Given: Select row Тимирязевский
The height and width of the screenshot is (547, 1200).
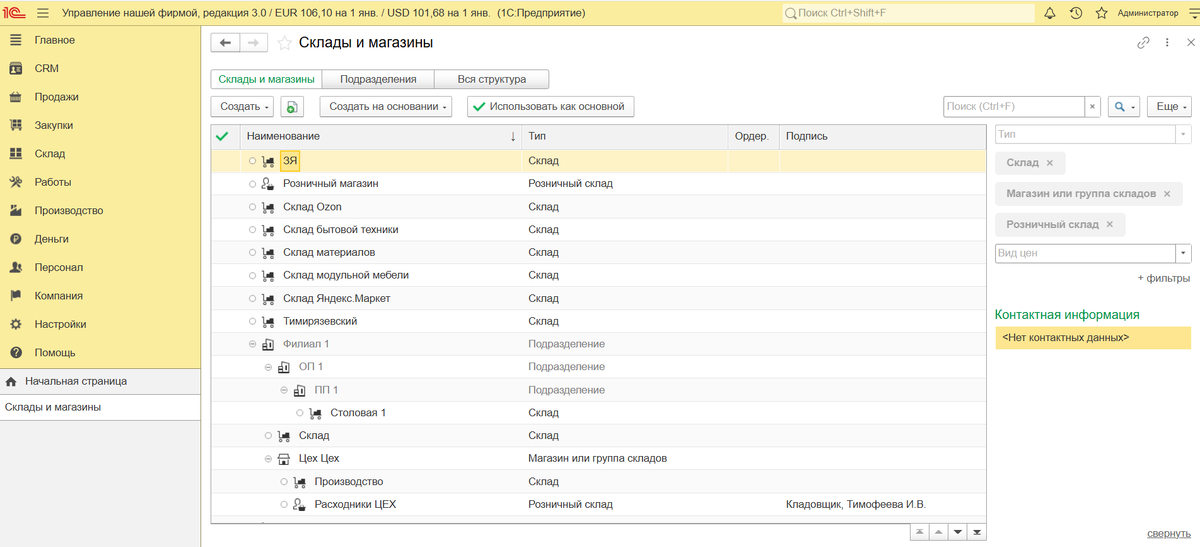Looking at the screenshot, I should (598, 321).
